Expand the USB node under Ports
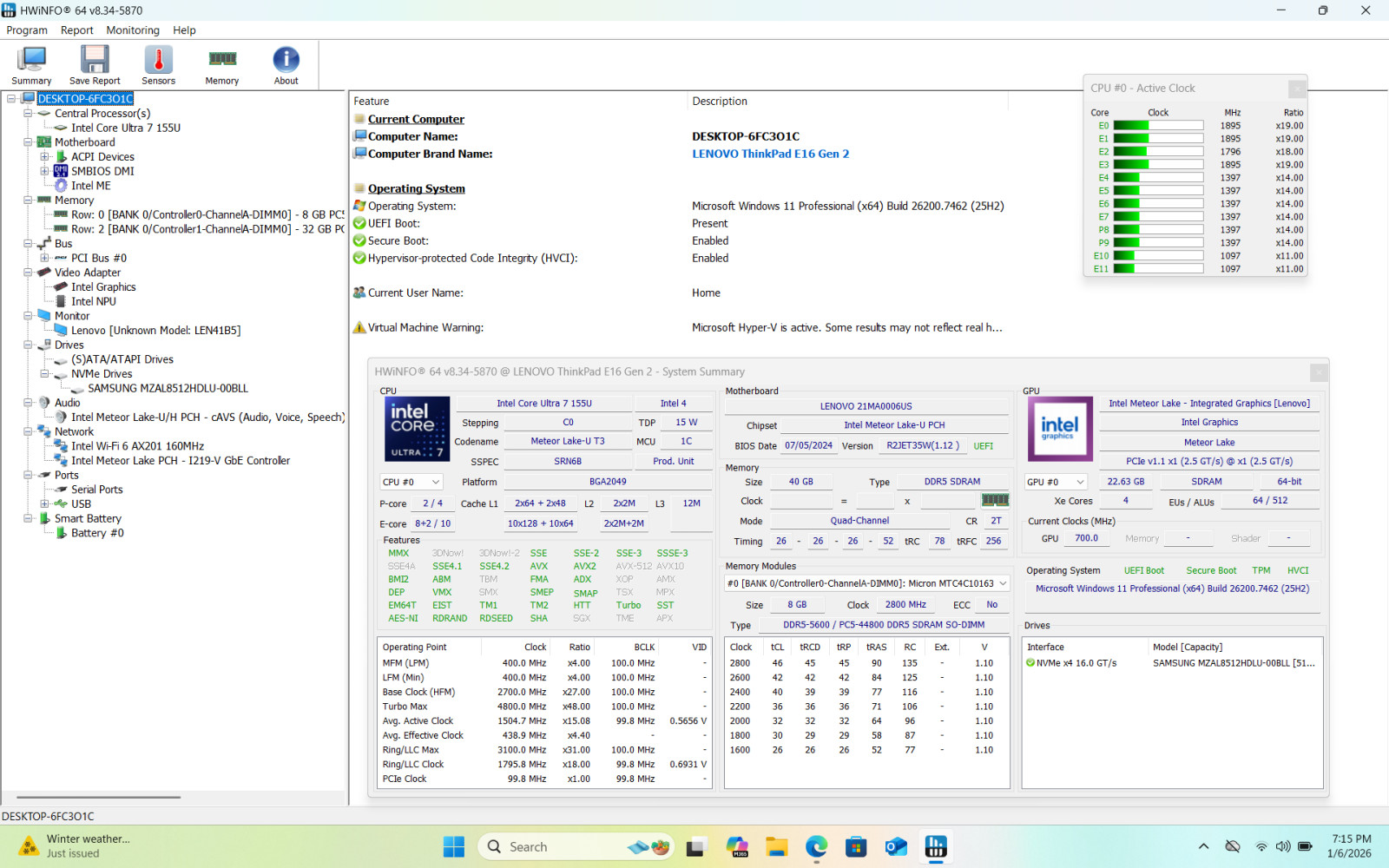 click(x=44, y=503)
